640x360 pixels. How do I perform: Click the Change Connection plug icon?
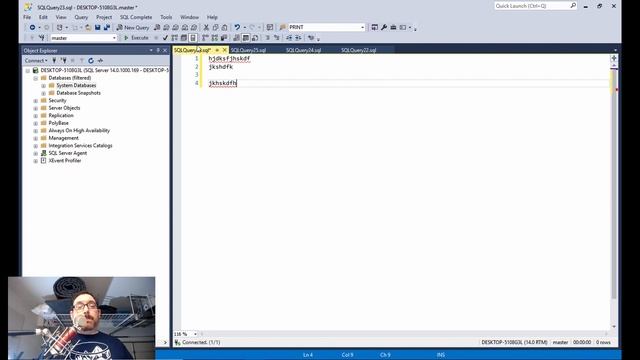41,38
